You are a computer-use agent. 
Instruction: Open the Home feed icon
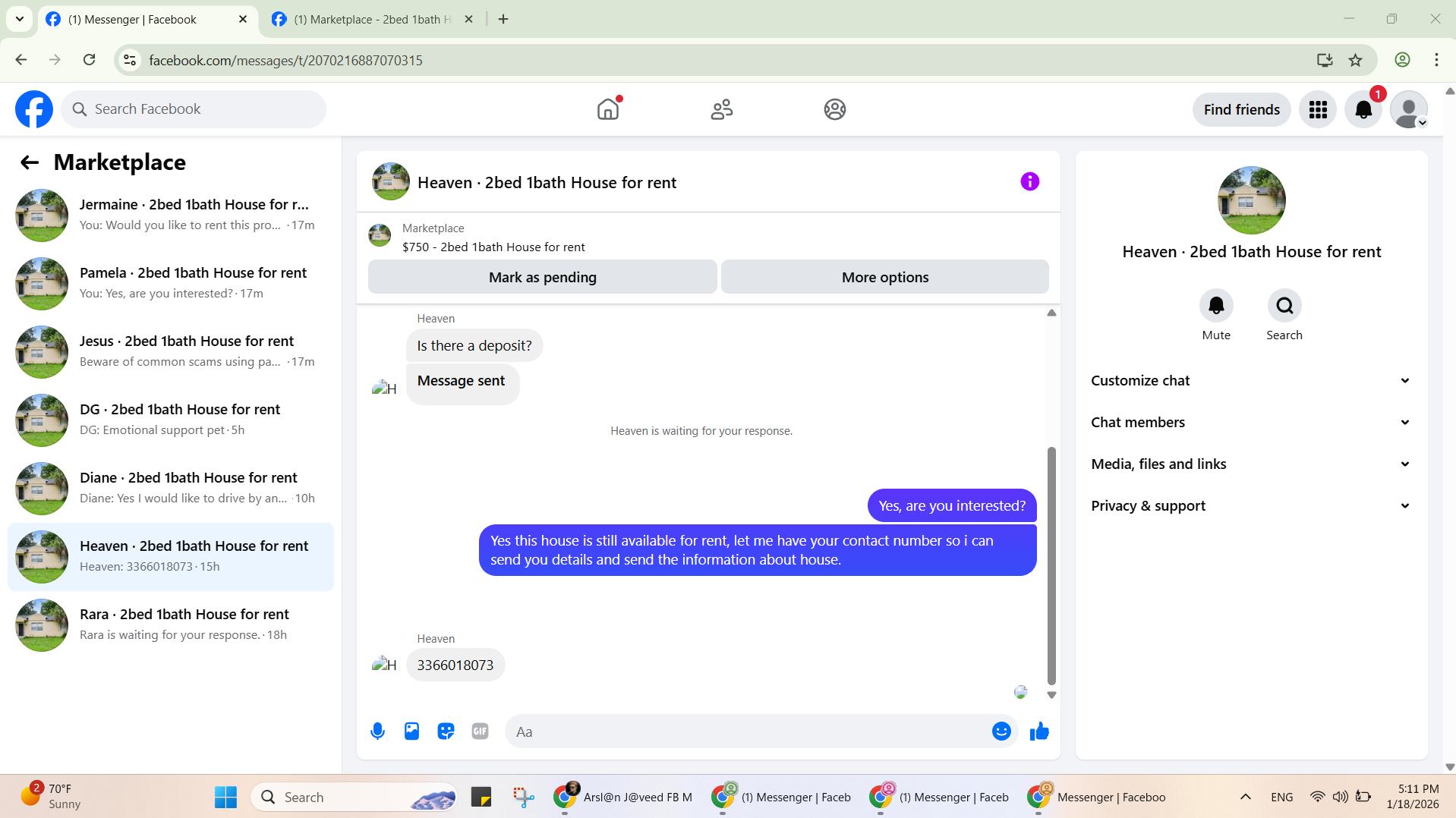click(608, 109)
